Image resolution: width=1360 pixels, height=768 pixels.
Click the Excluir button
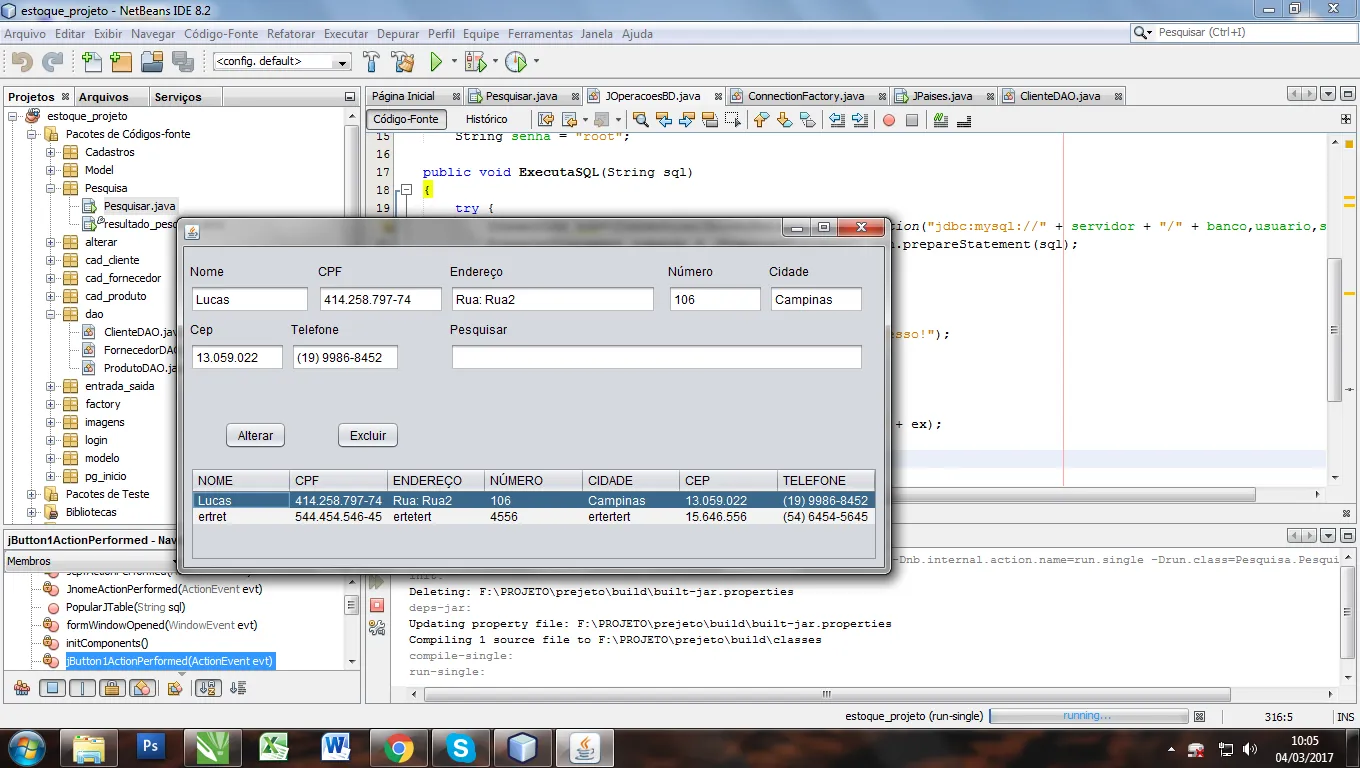coord(368,436)
